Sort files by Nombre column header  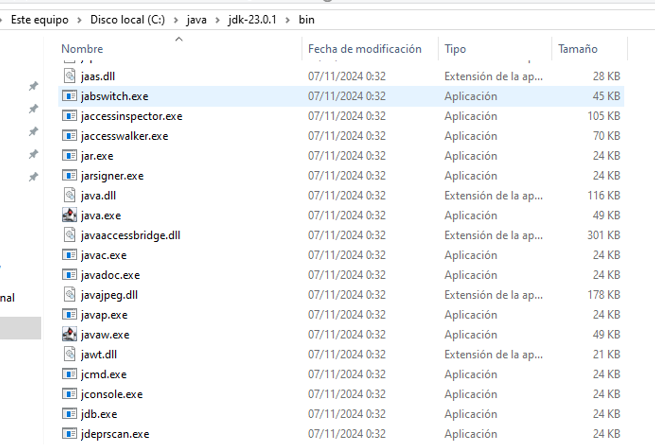[x=82, y=49]
